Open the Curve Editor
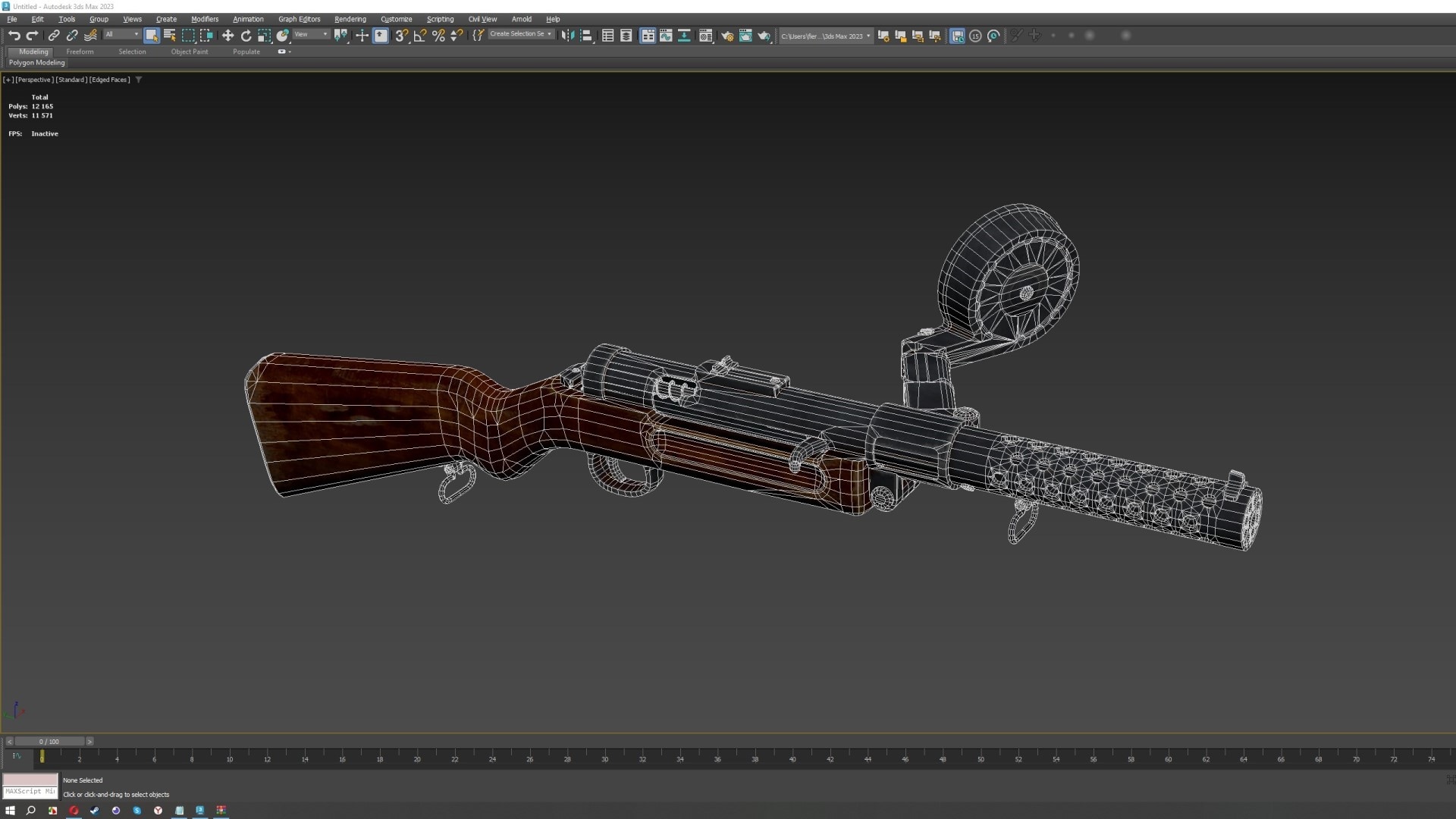The height and width of the screenshot is (819, 1456). pyautogui.click(x=665, y=36)
